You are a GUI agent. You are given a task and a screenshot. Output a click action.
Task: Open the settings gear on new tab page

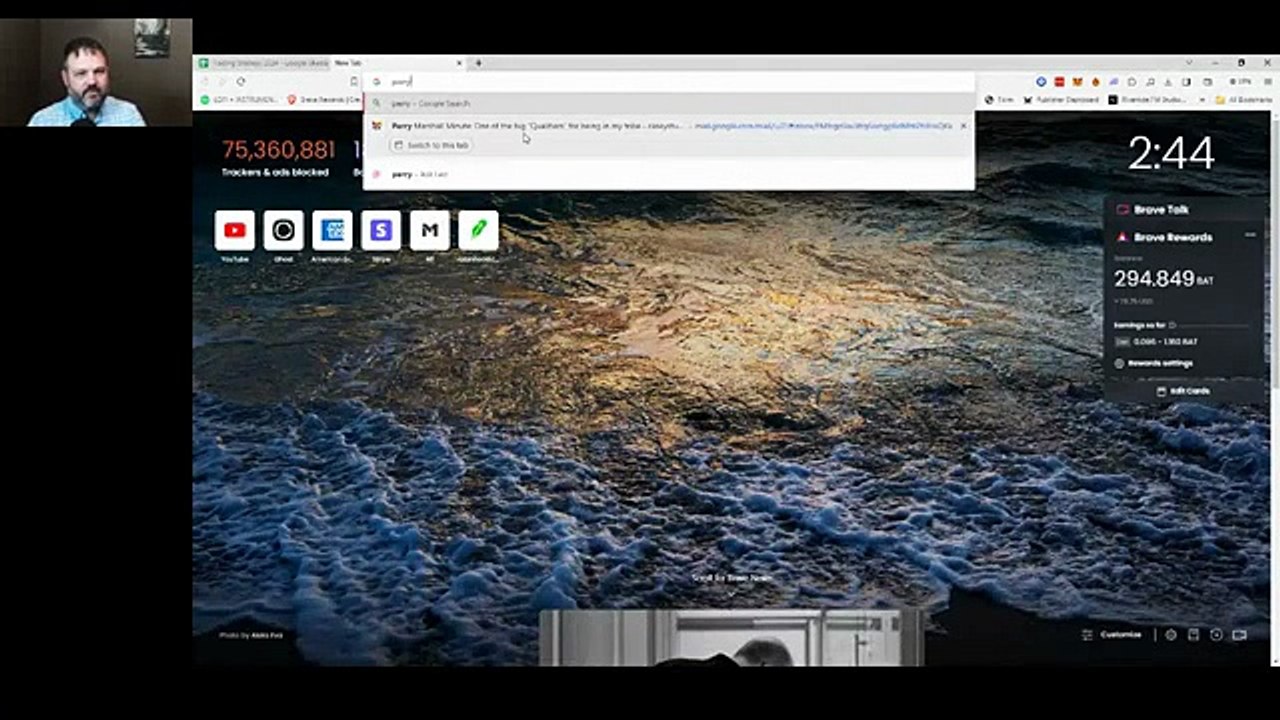[x=1171, y=634]
